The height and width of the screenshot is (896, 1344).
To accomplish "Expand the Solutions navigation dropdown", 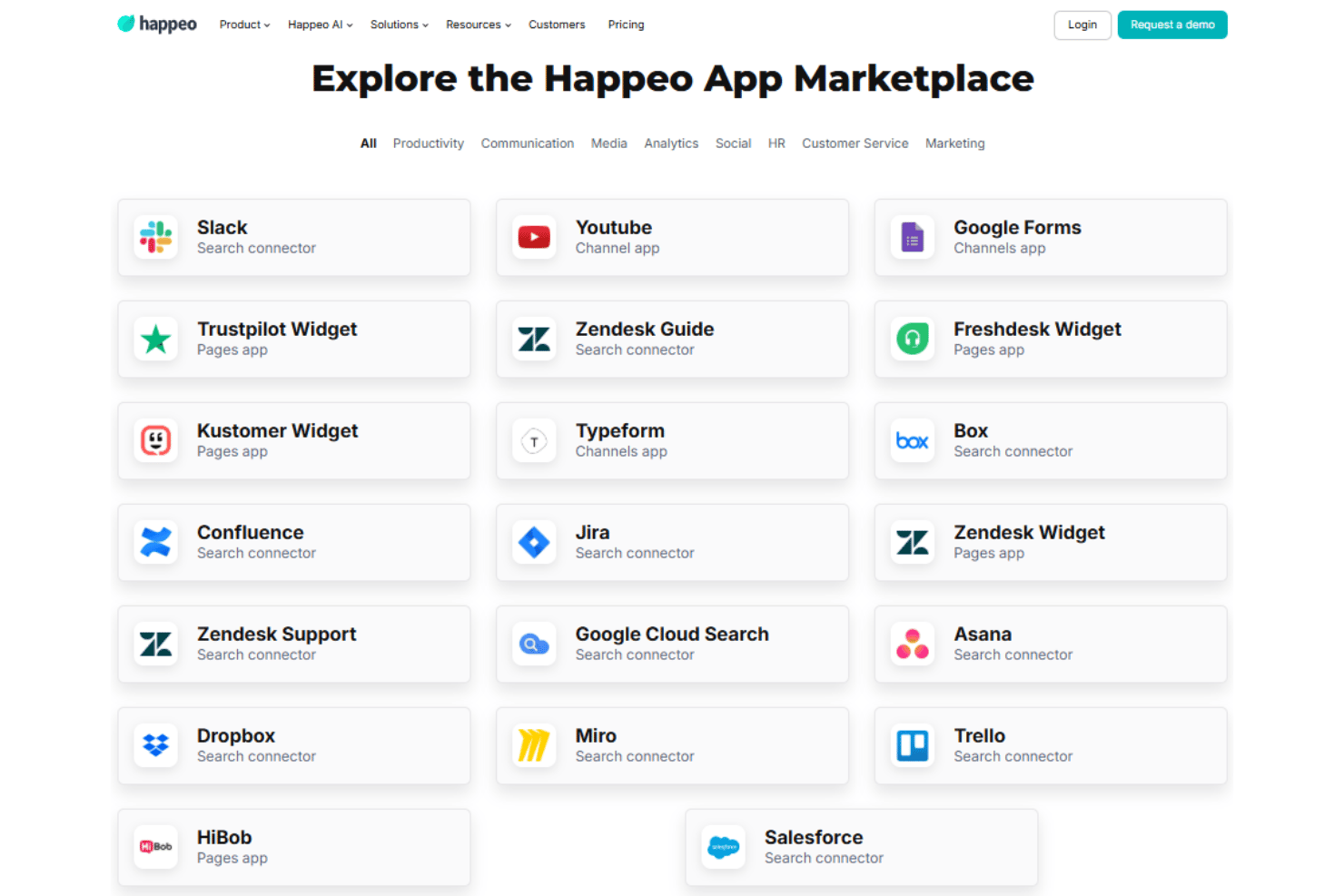I will (399, 25).
